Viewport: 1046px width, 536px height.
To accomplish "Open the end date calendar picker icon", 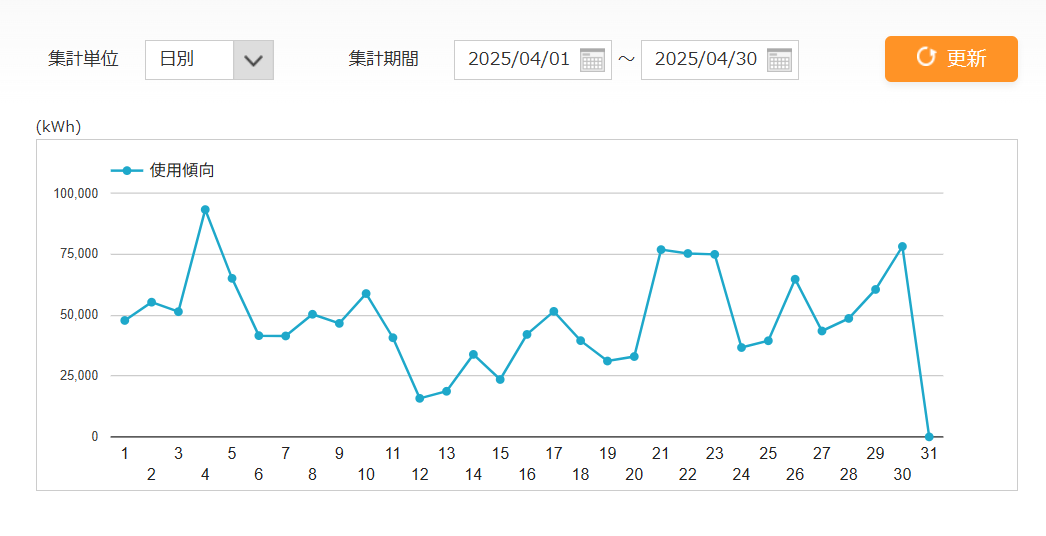I will (779, 60).
